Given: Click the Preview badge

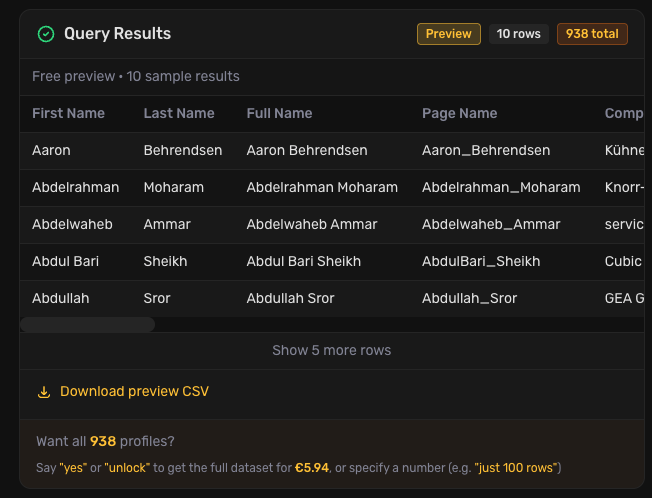Looking at the screenshot, I should [x=448, y=34].
